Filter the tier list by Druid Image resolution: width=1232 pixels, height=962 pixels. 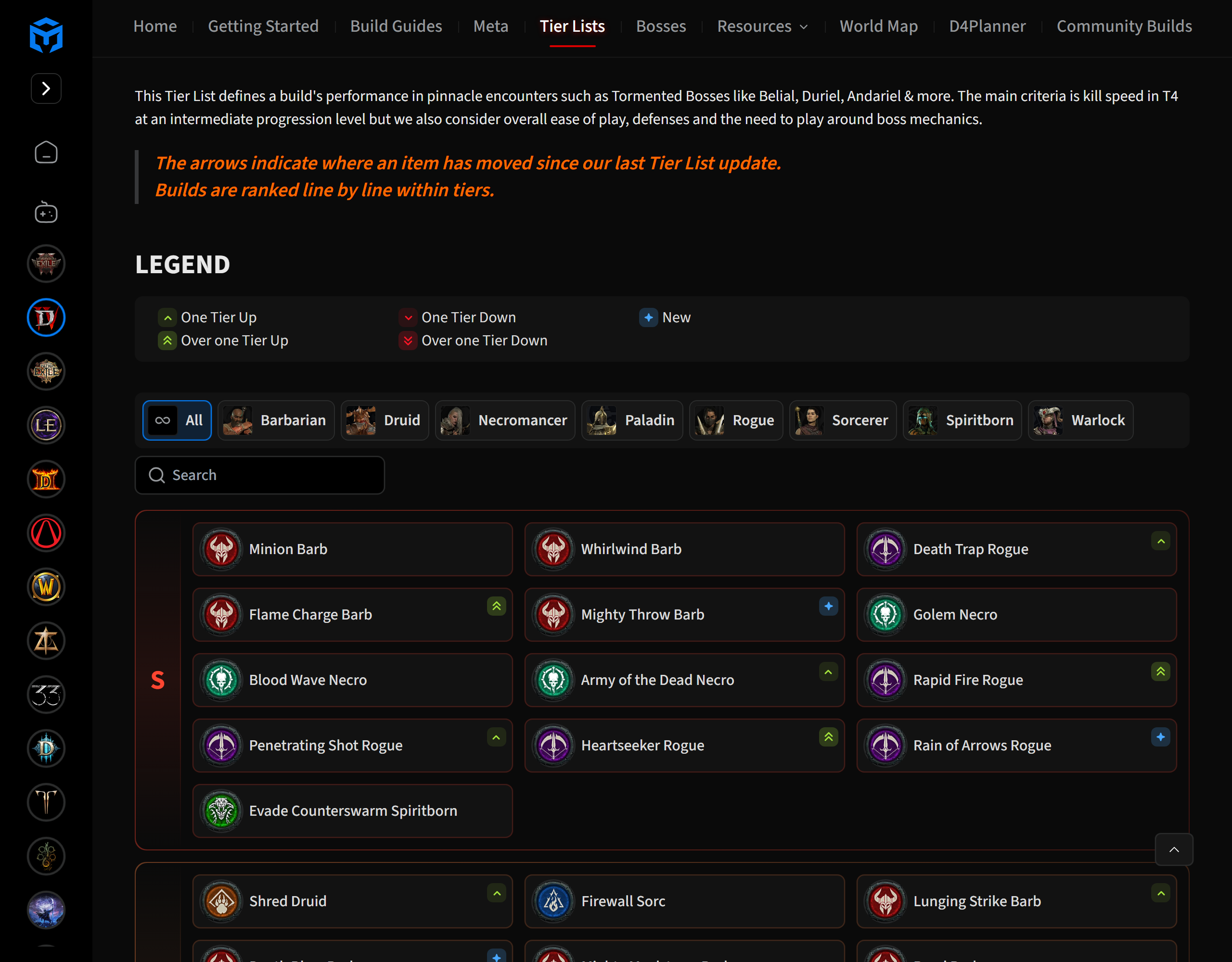[385, 421]
